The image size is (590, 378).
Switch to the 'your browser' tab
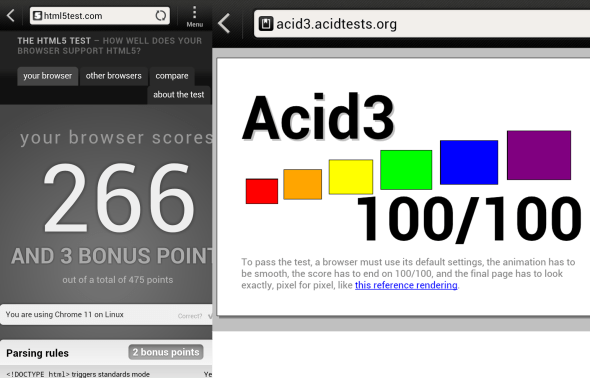coord(47,76)
